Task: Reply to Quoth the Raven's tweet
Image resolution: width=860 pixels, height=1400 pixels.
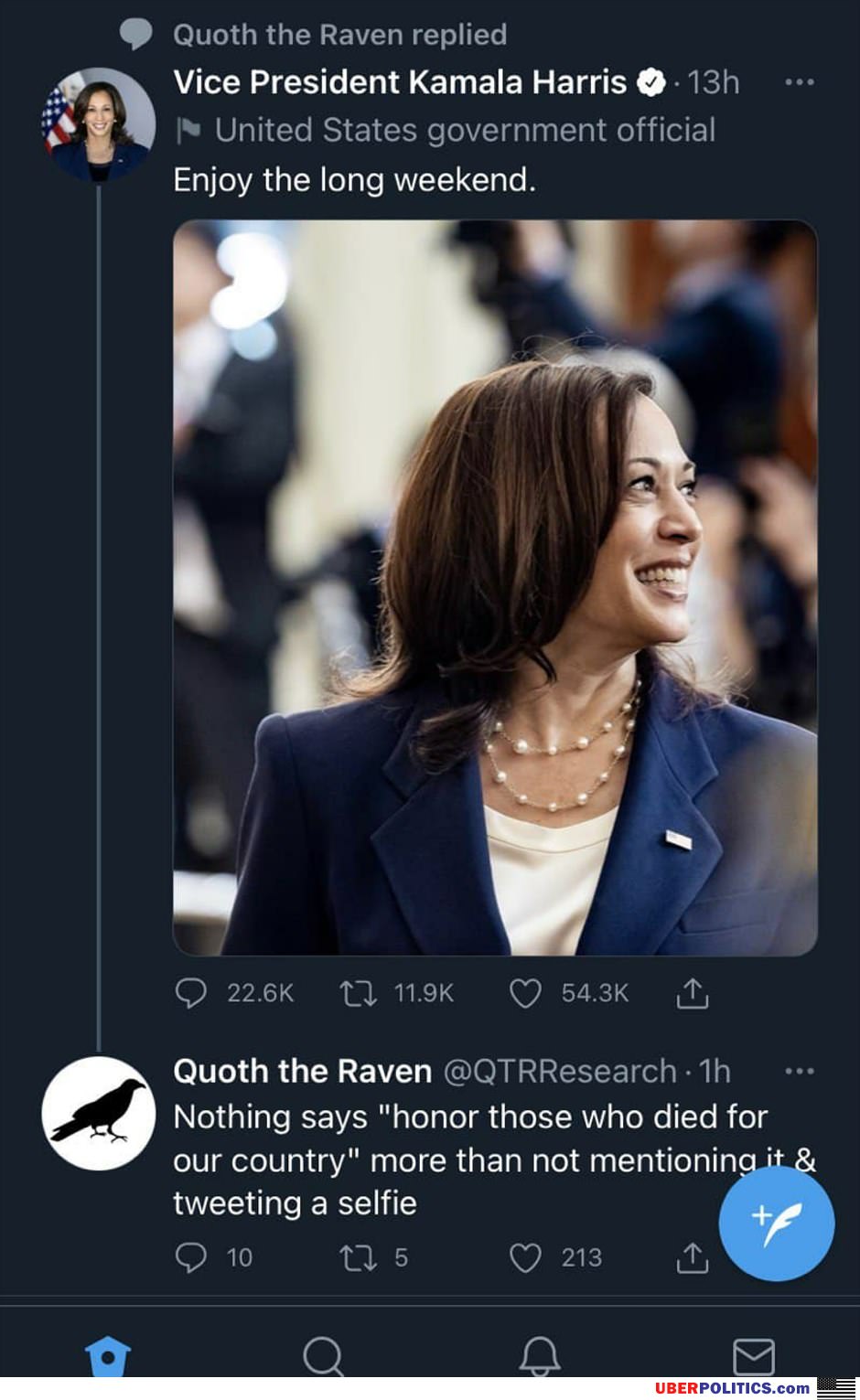Action: tap(190, 1258)
